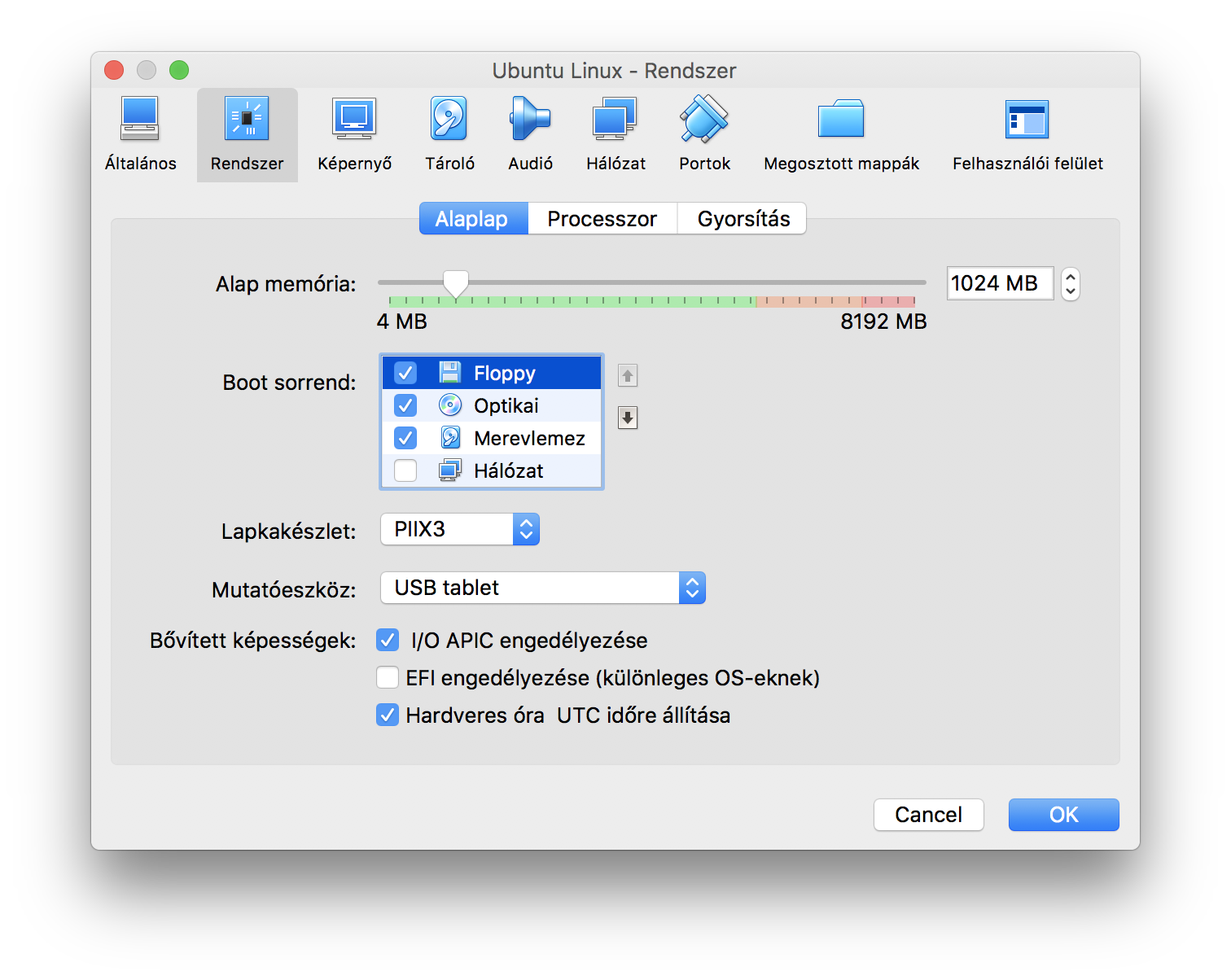1231x980 pixels.
Task: Click the Alap memória slider handle
Action: pyautogui.click(x=456, y=284)
